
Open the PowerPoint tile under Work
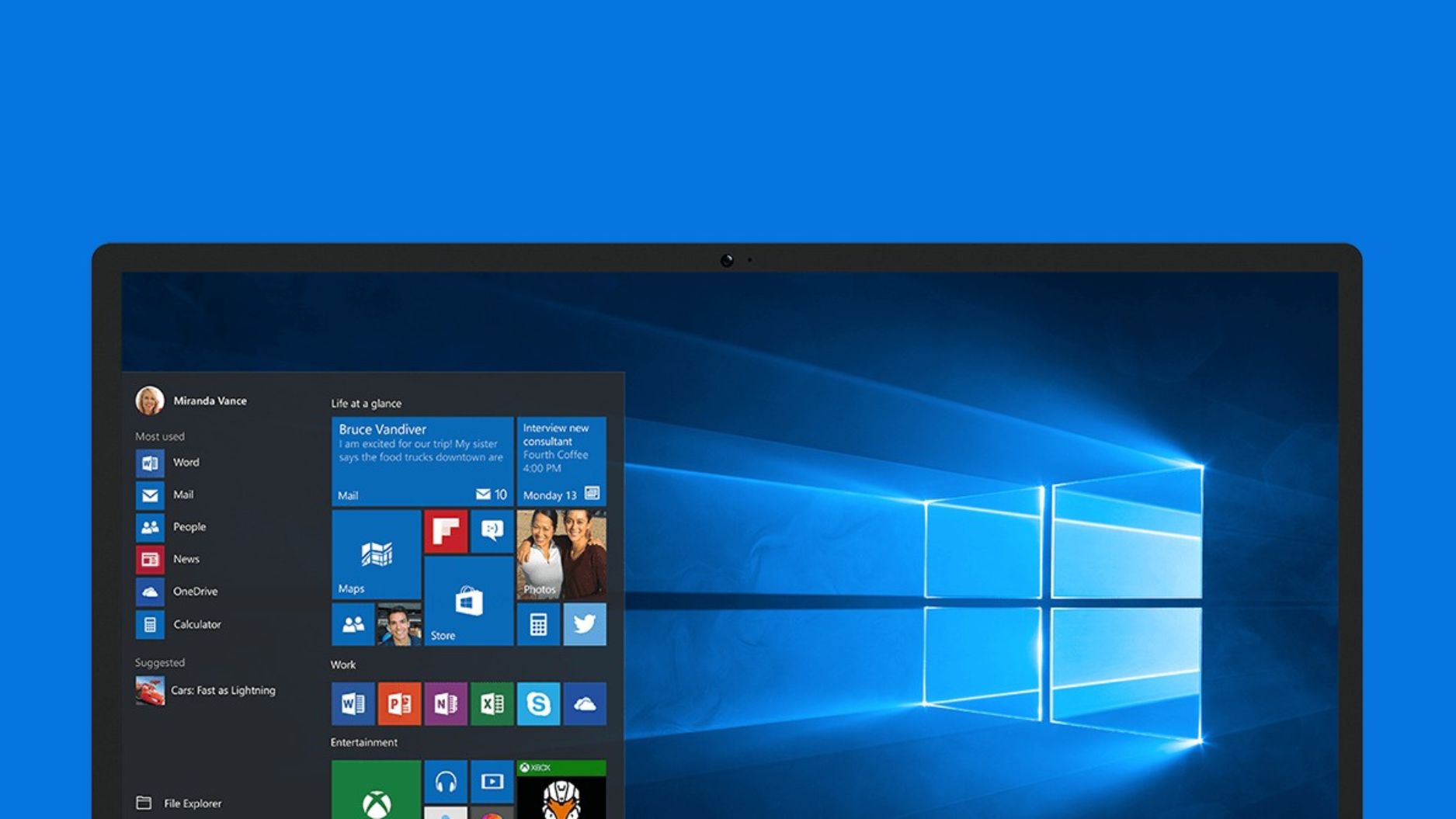[x=398, y=704]
